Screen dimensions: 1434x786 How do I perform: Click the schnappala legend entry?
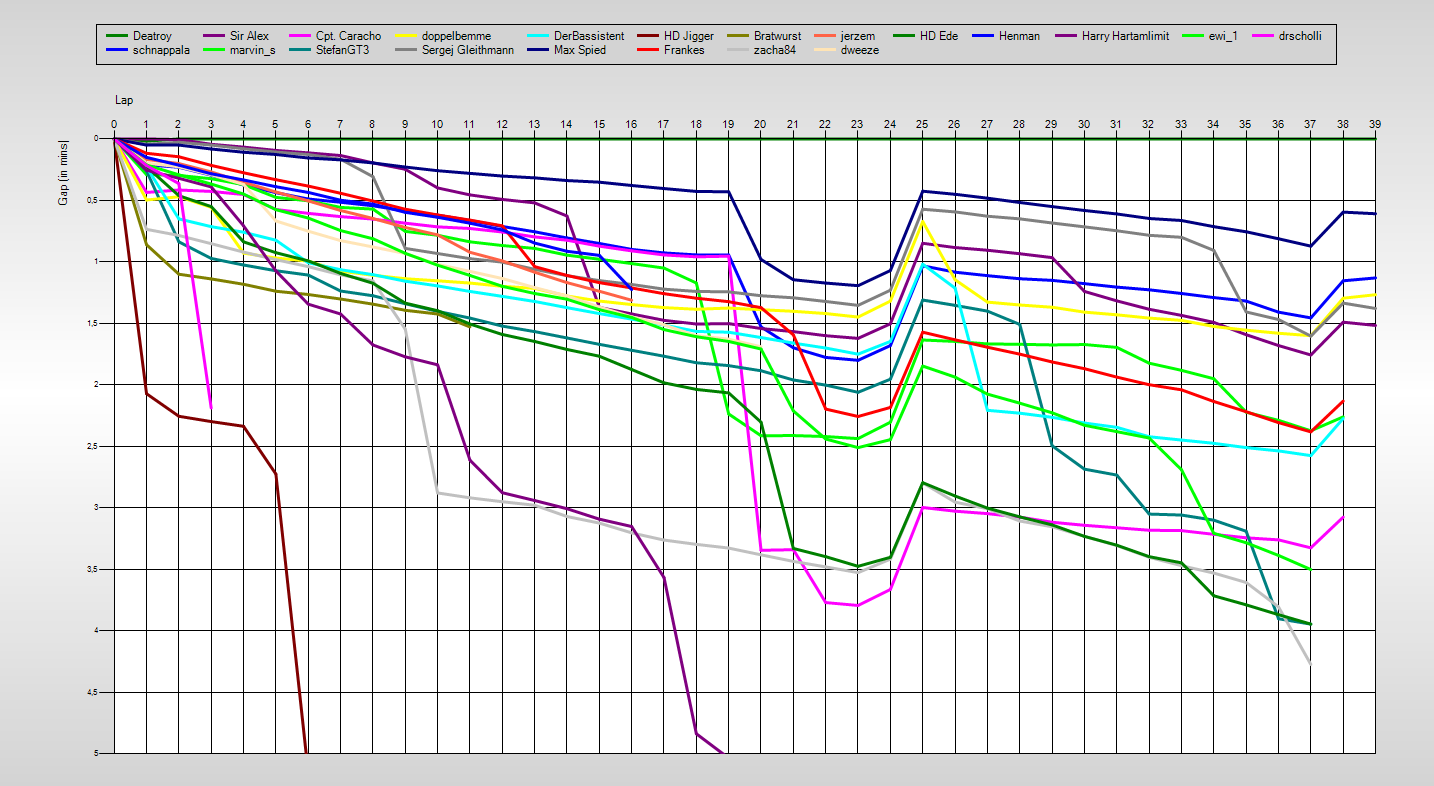(161, 50)
